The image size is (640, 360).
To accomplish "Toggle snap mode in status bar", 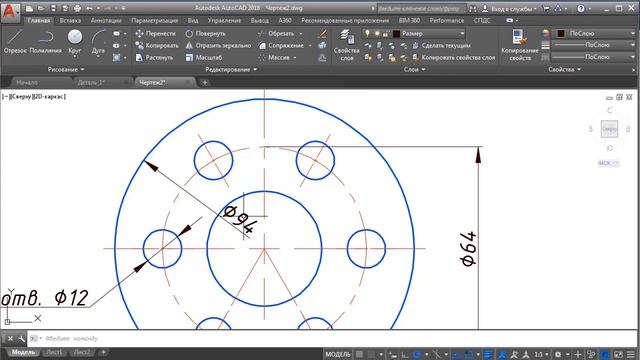I will coord(371,354).
